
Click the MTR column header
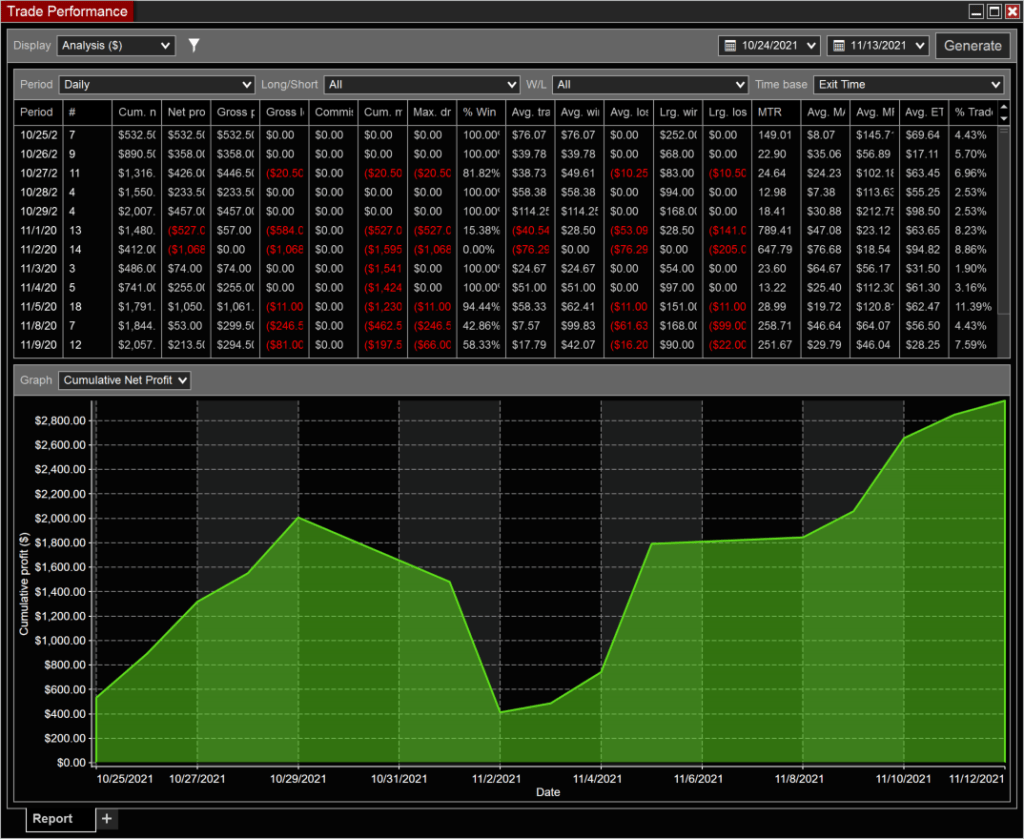(x=773, y=112)
